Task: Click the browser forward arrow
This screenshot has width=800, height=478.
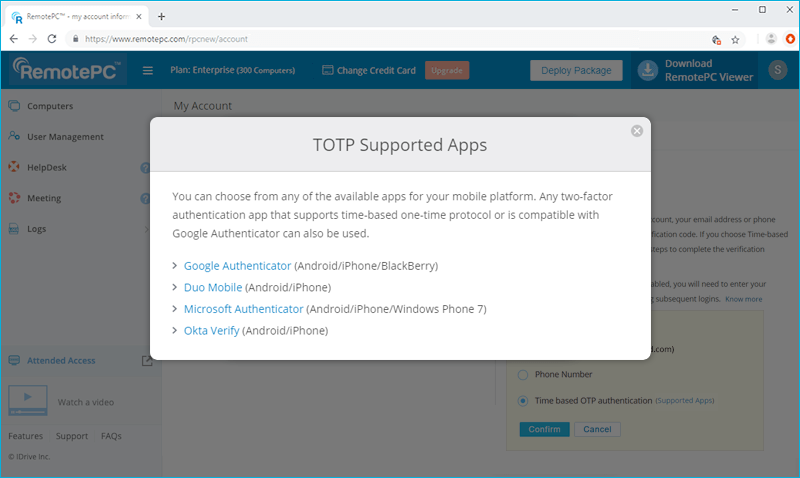Action: (33, 39)
